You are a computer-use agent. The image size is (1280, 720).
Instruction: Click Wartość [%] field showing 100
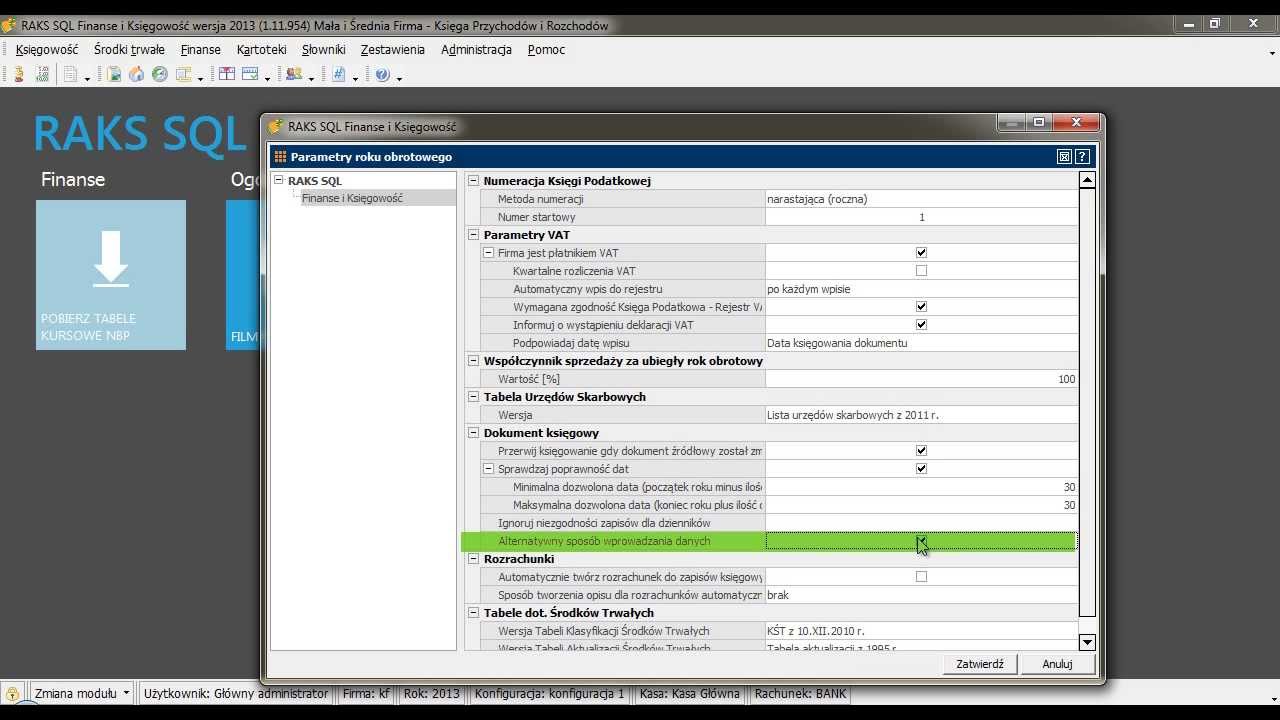[x=921, y=379]
